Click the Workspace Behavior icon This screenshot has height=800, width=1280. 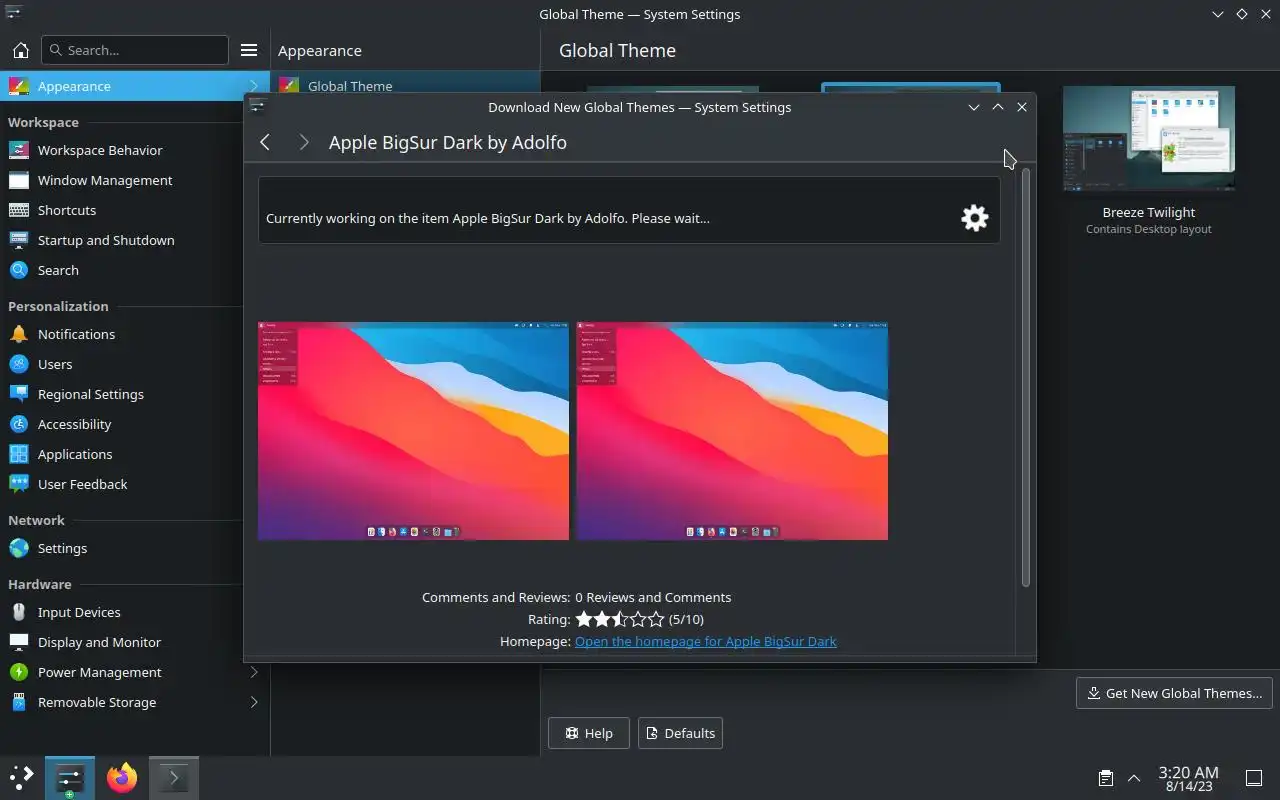[x=19, y=150]
